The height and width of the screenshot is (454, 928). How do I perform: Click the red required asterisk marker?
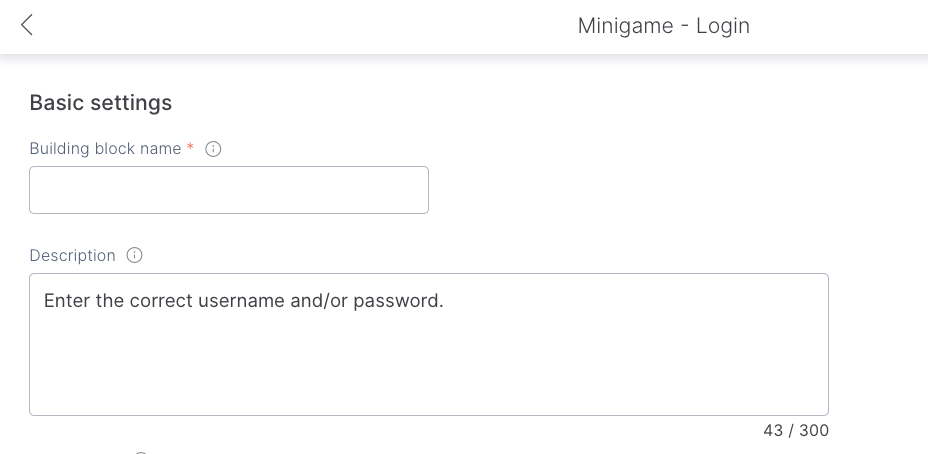click(190, 148)
